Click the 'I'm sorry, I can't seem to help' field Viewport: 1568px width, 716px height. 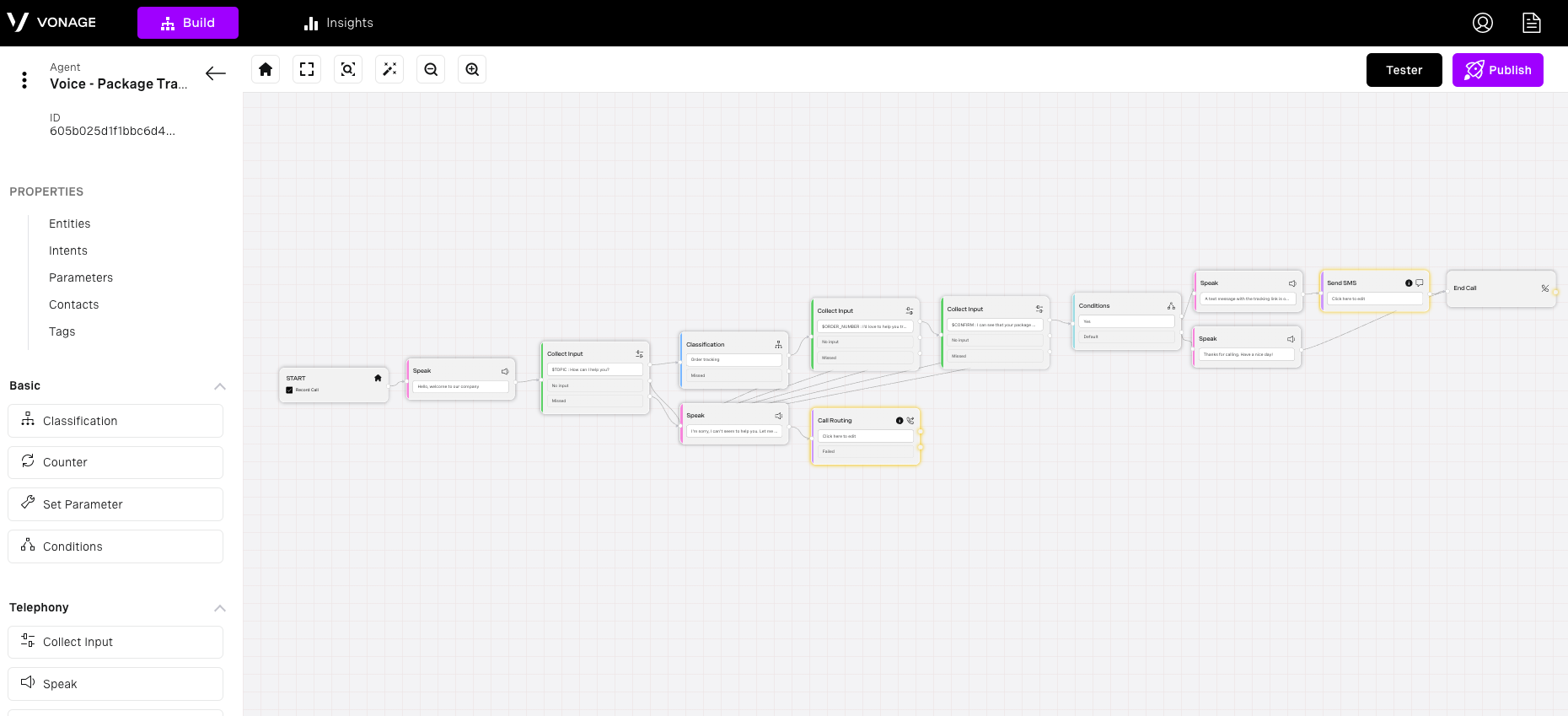734,431
